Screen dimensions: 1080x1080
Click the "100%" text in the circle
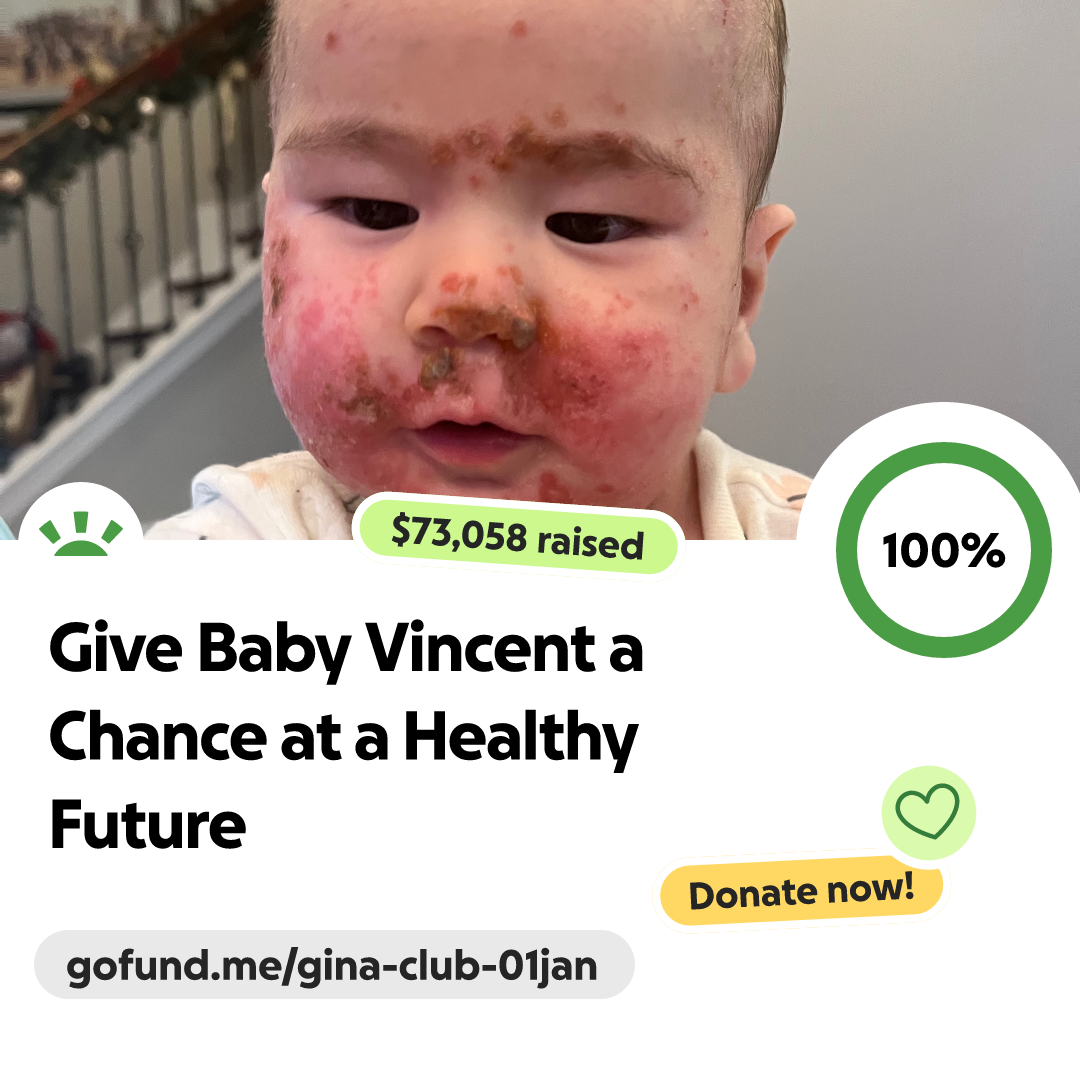tap(944, 550)
